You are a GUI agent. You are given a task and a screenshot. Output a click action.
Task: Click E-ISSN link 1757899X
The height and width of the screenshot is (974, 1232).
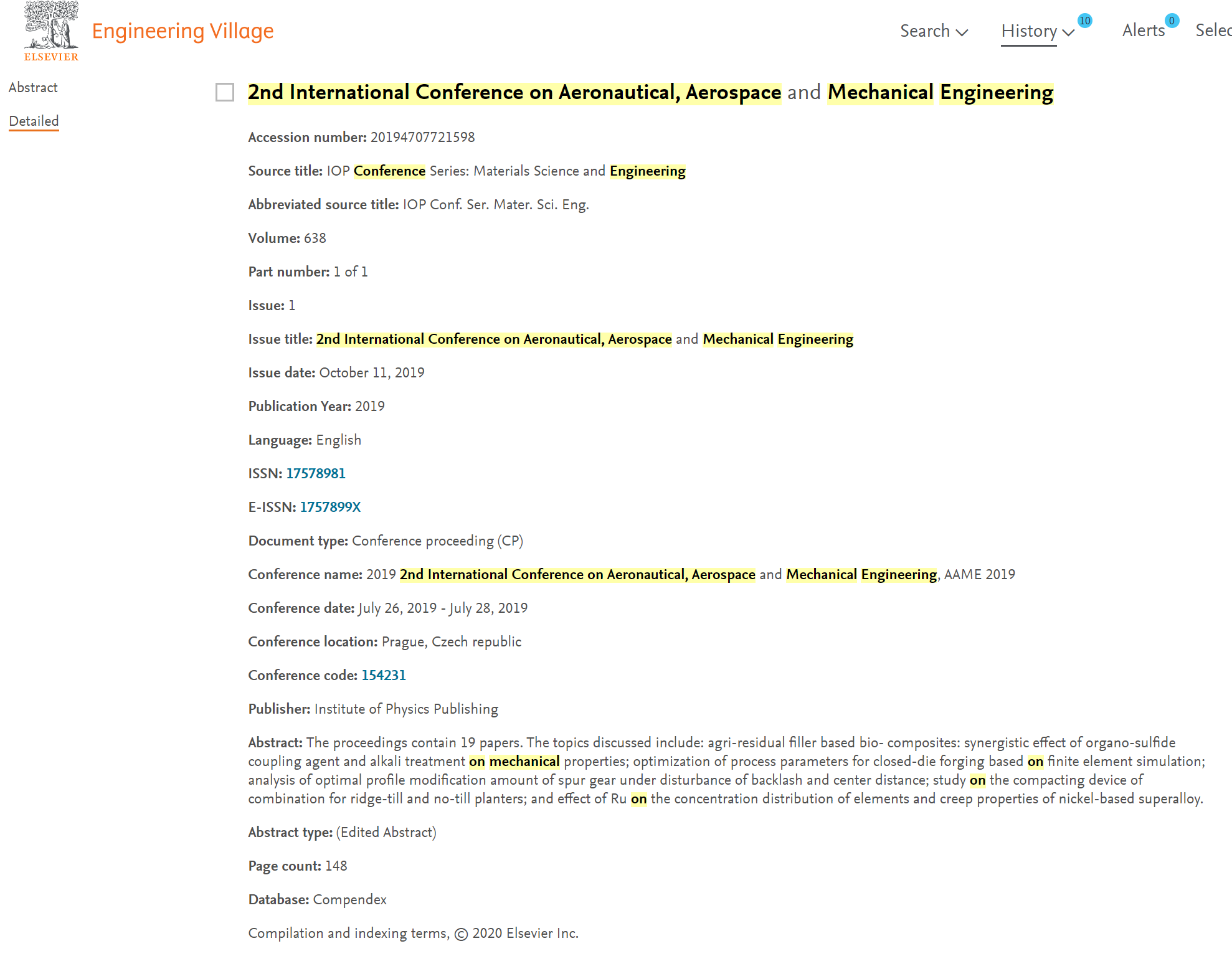pos(330,507)
